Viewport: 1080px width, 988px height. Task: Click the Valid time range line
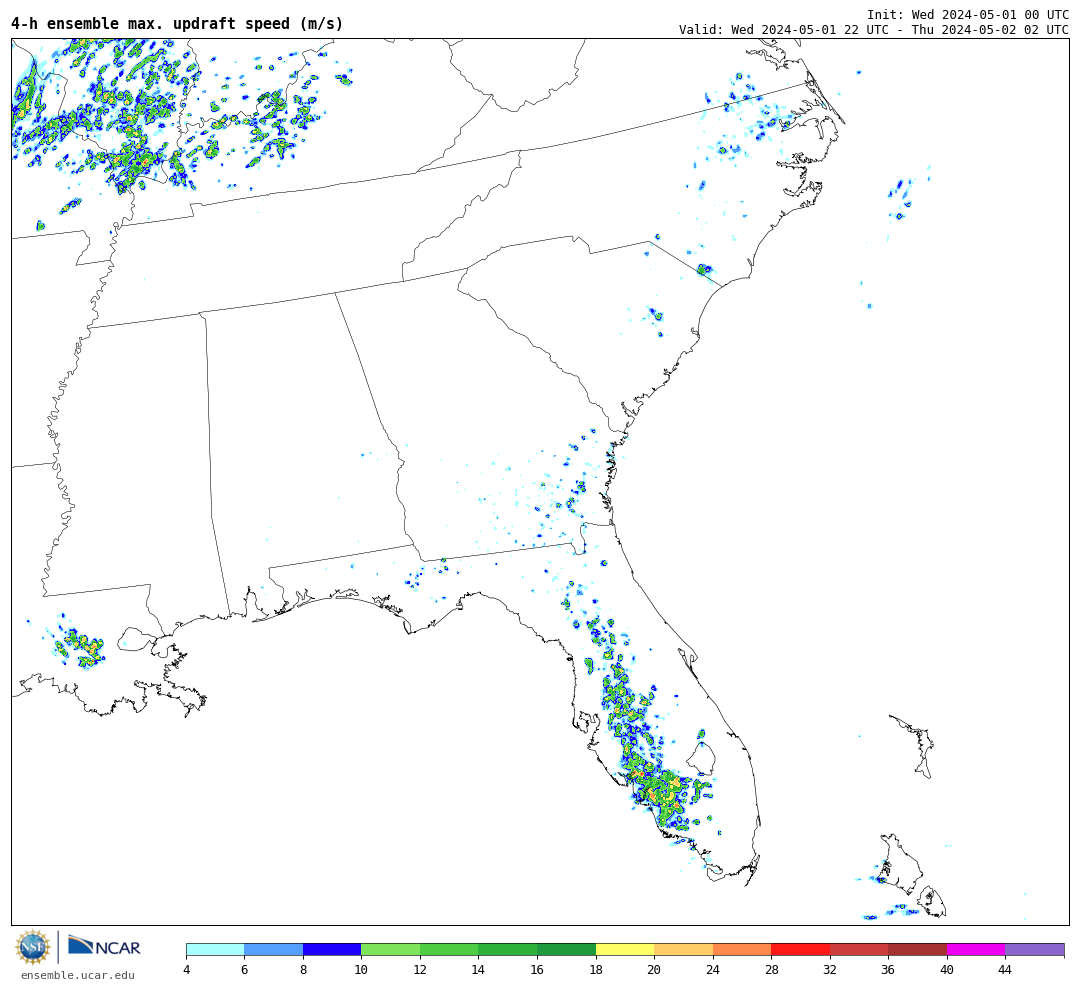[873, 30]
